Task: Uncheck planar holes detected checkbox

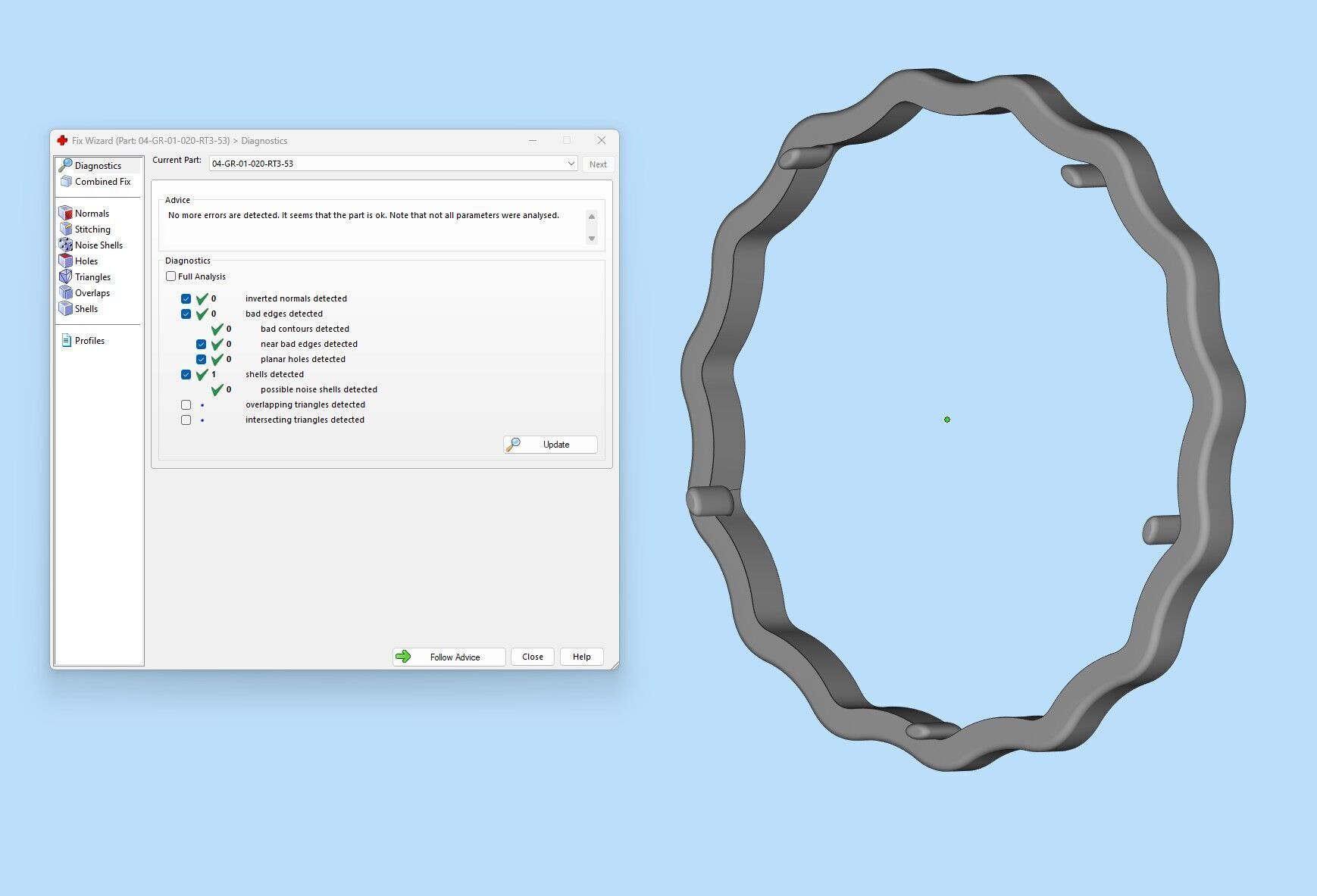Action: (x=202, y=359)
